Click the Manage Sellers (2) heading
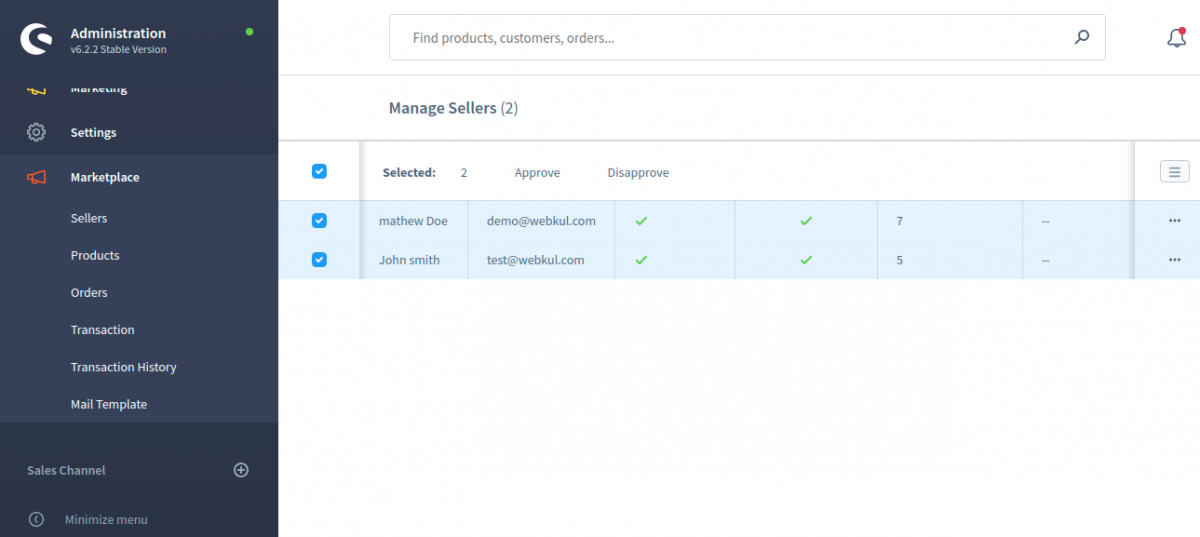Screen dimensions: 1200x537 tap(453, 108)
